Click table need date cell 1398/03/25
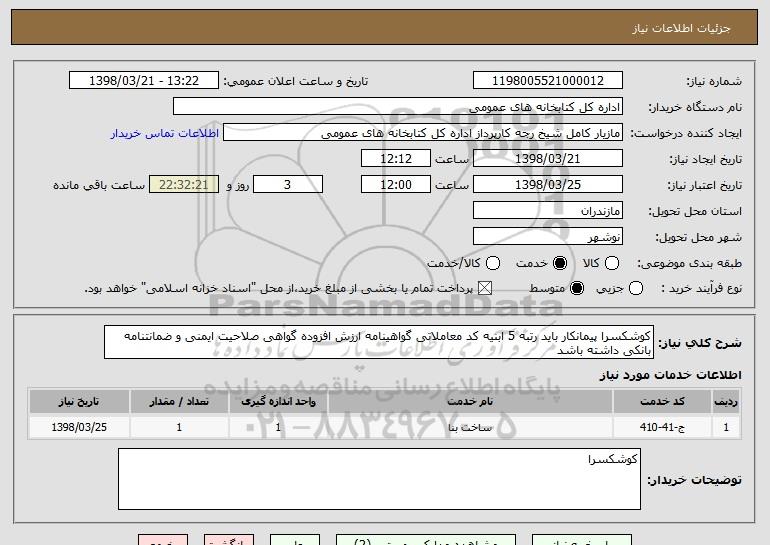The width and height of the screenshot is (770, 545). tap(79, 427)
